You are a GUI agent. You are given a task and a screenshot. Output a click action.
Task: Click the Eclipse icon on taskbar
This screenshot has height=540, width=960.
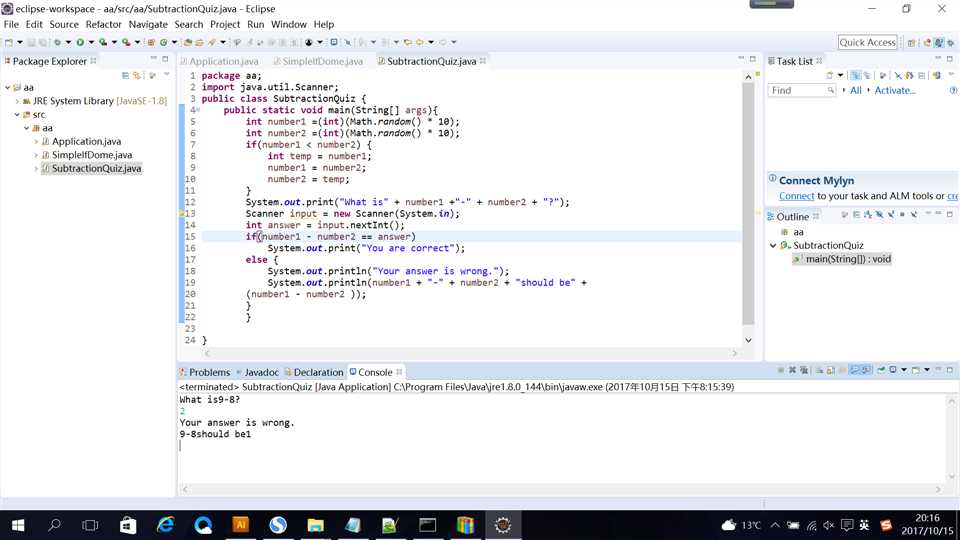point(503,525)
